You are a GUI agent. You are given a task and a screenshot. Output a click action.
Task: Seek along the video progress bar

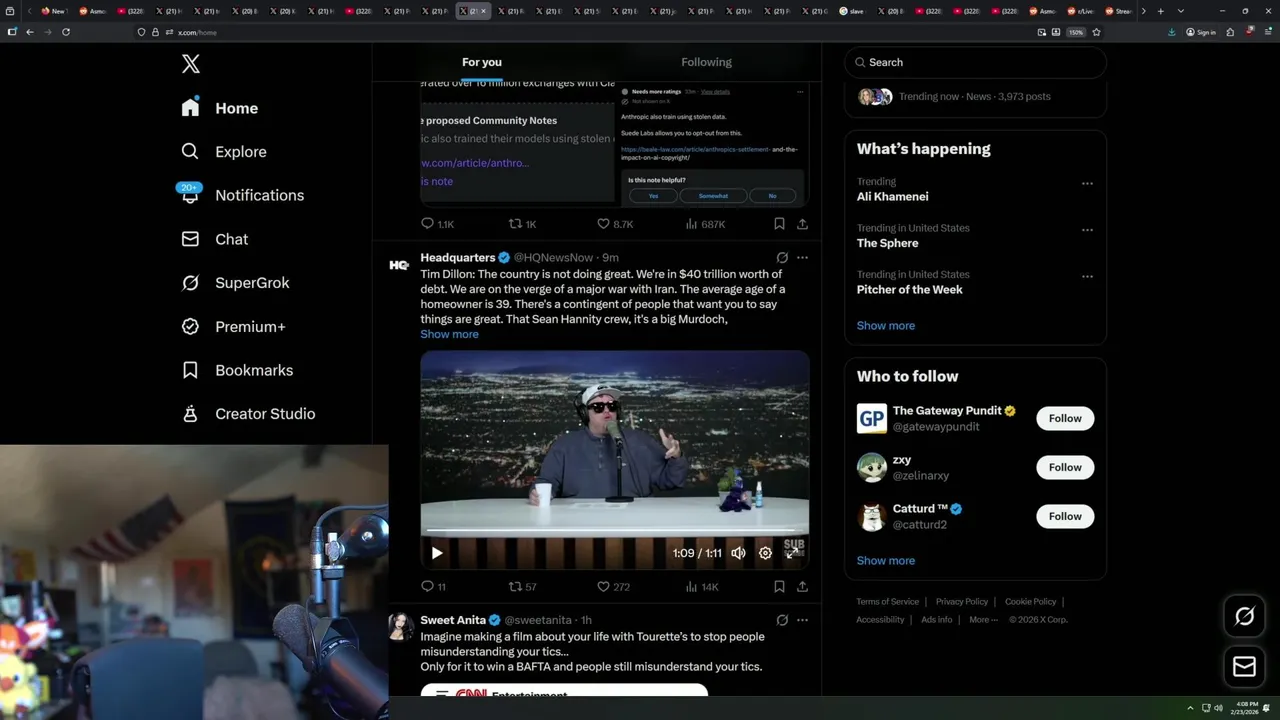point(614,531)
